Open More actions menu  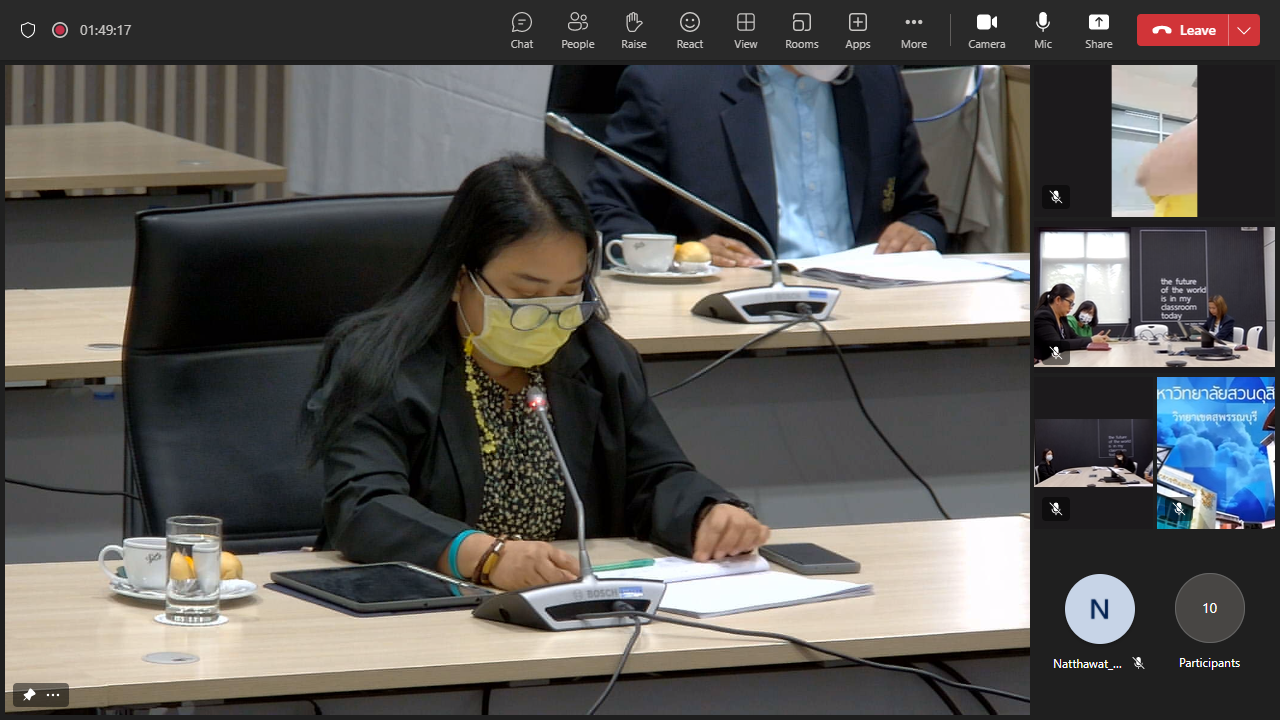[x=913, y=30]
